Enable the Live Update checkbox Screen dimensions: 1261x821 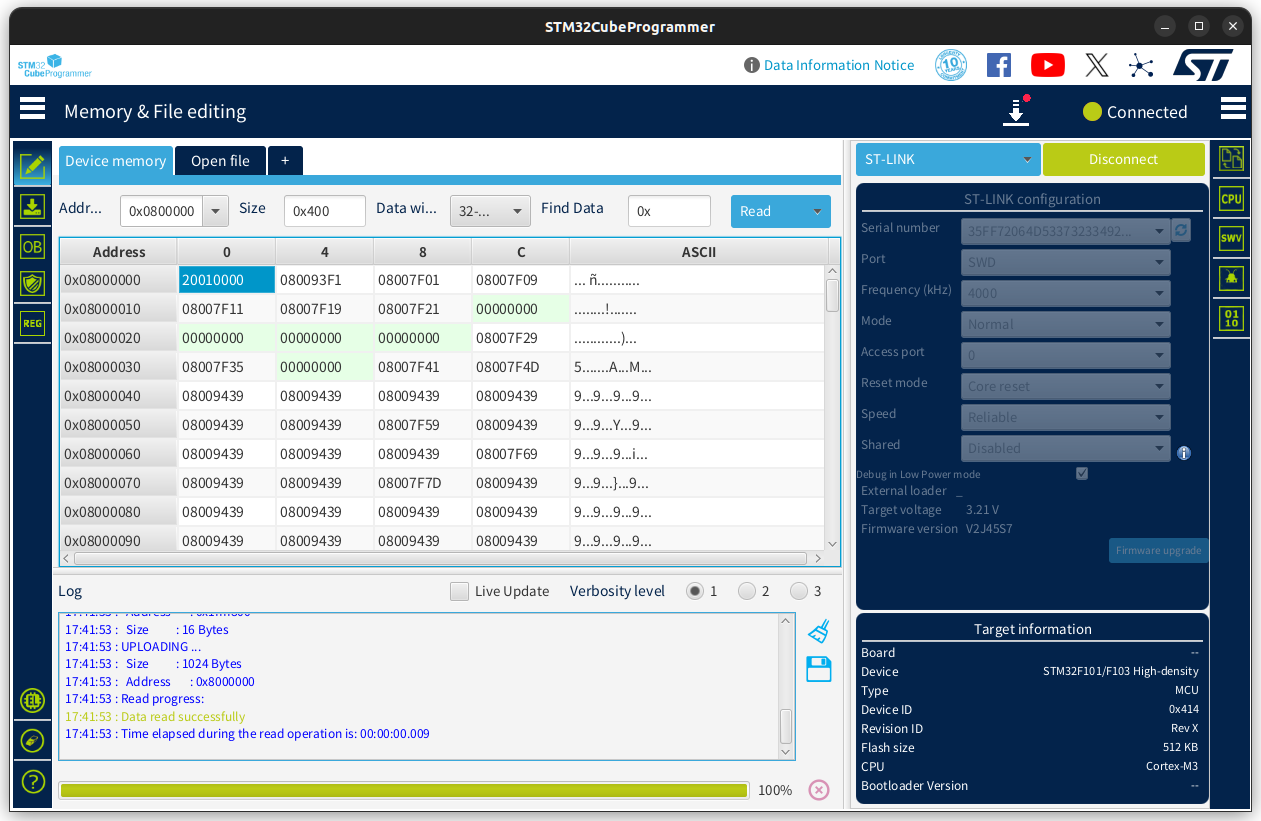click(x=459, y=591)
